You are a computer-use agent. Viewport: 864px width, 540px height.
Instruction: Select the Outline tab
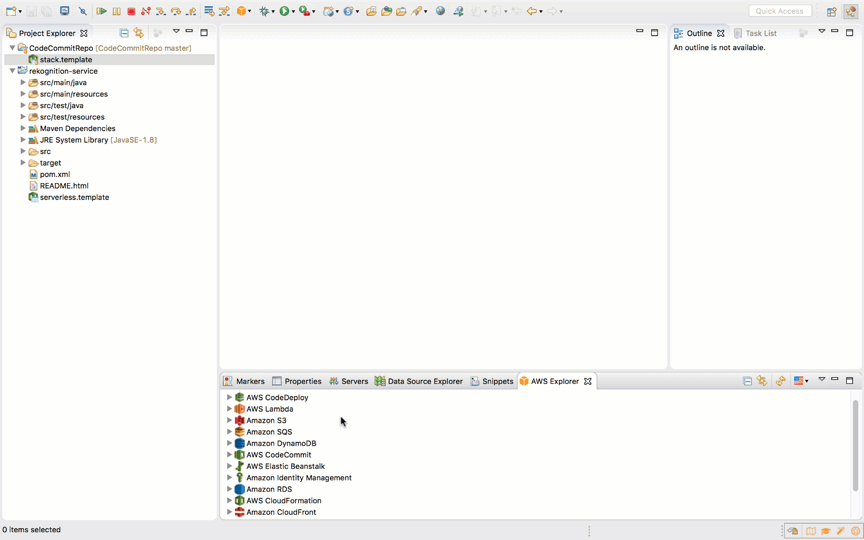(x=693, y=33)
